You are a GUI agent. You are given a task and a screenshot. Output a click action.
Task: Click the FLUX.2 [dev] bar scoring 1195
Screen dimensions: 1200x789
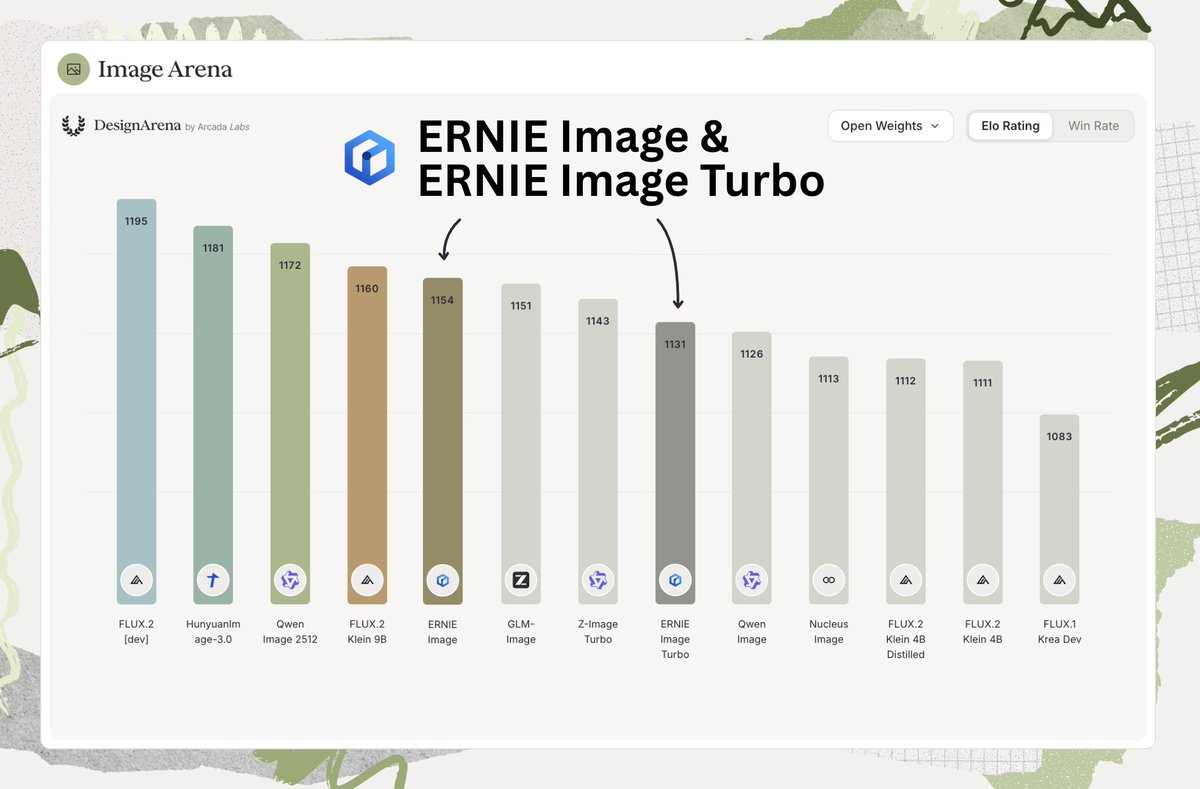pyautogui.click(x=136, y=401)
